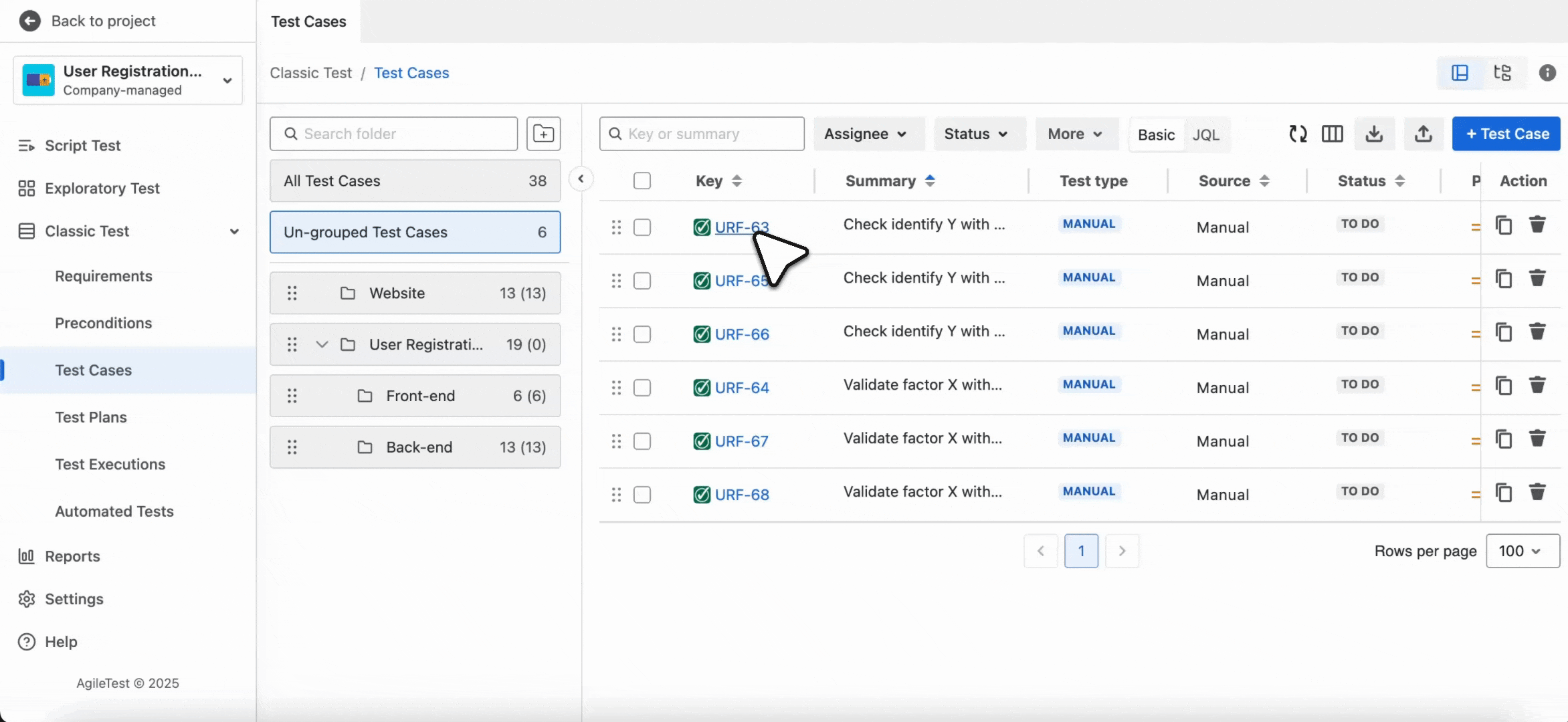Switch to the JQL tab

point(1206,134)
